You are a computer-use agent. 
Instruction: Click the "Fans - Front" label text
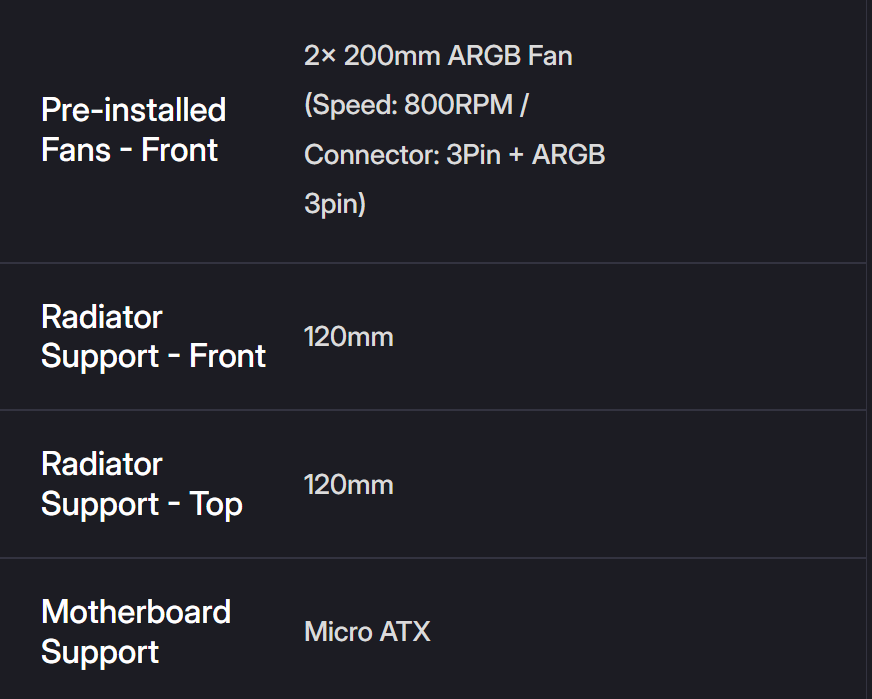129,150
